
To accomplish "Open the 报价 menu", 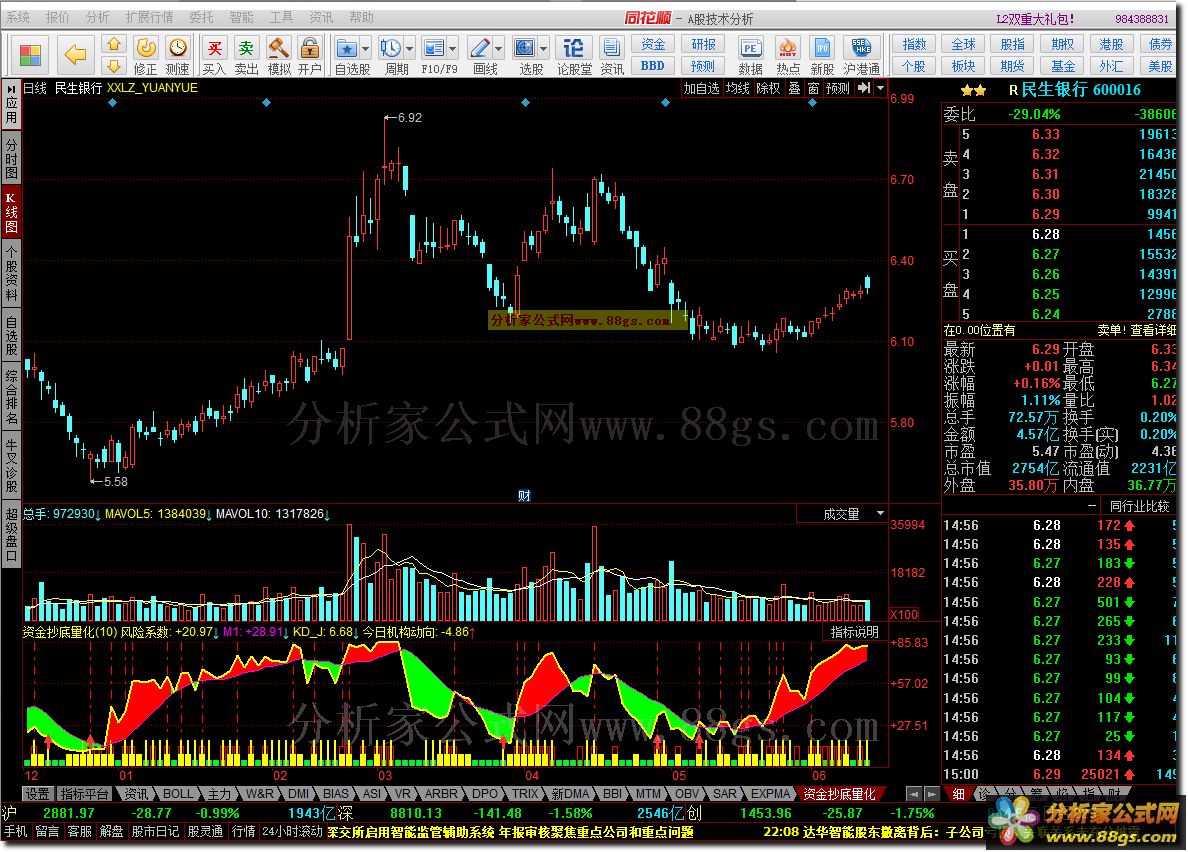I will click(58, 17).
